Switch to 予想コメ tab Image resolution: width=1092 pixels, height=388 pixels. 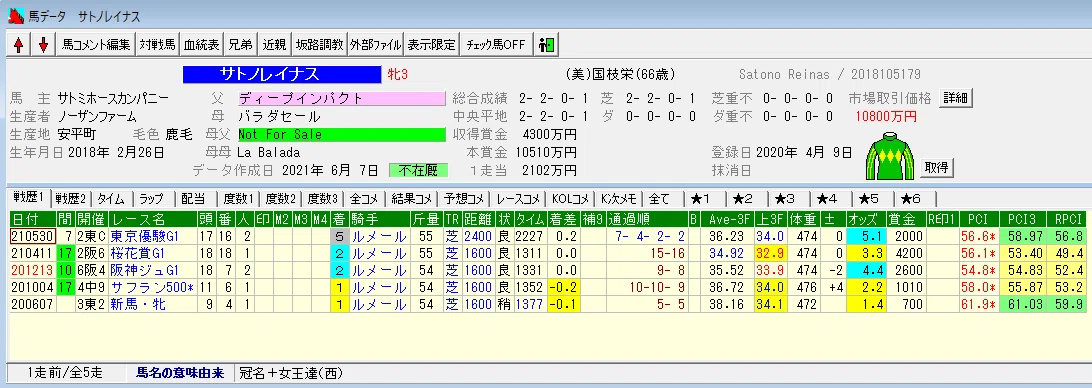coord(465,198)
